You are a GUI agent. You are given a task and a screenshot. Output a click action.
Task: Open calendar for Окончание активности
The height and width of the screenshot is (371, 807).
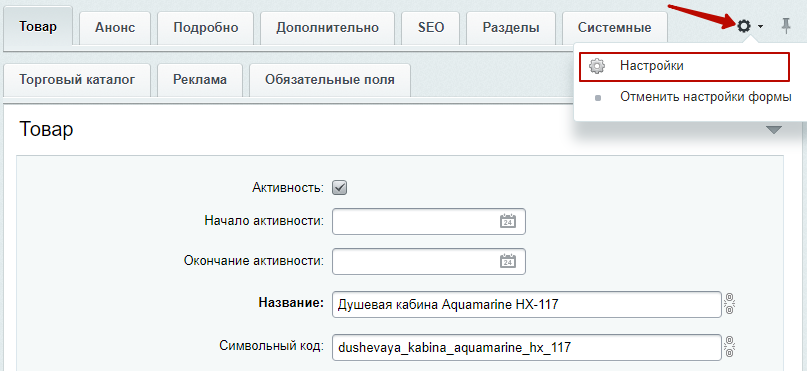pos(508,261)
